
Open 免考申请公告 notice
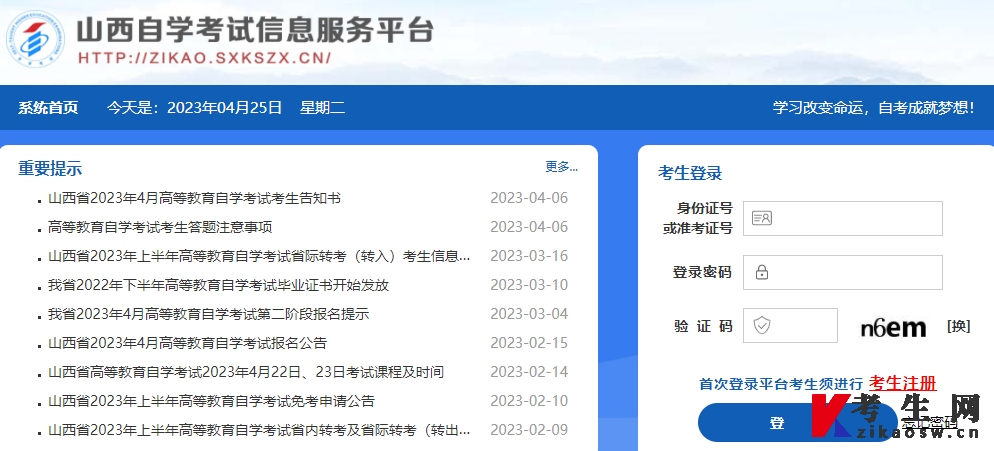[211, 401]
